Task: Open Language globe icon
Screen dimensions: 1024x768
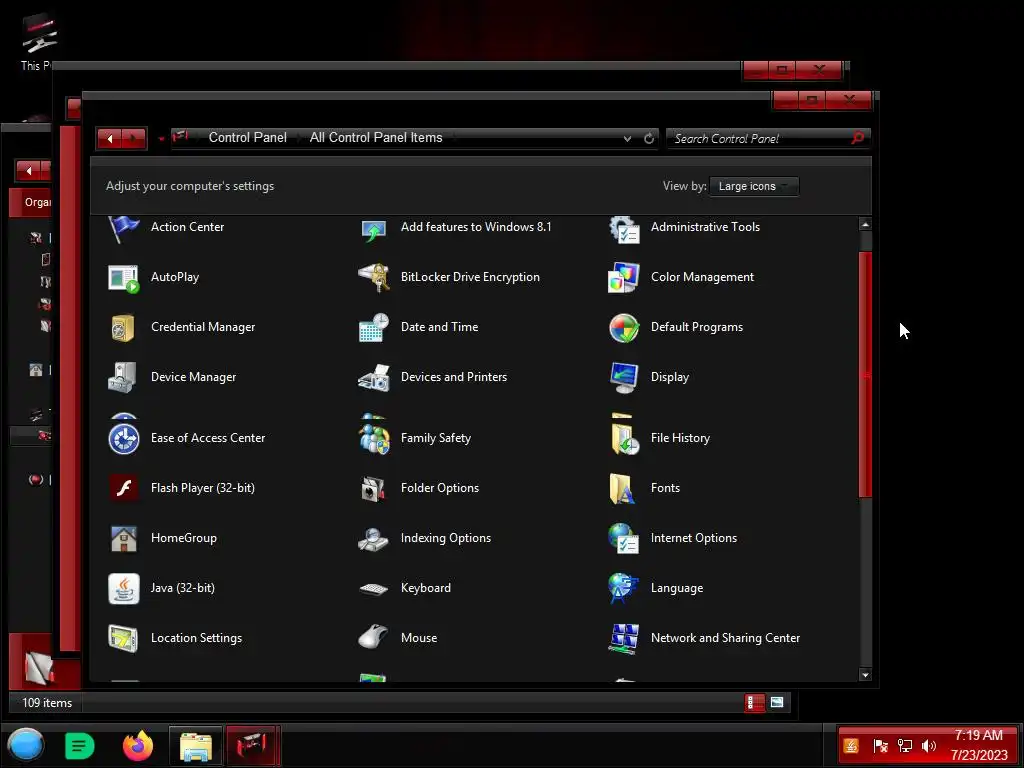Action: (x=623, y=588)
